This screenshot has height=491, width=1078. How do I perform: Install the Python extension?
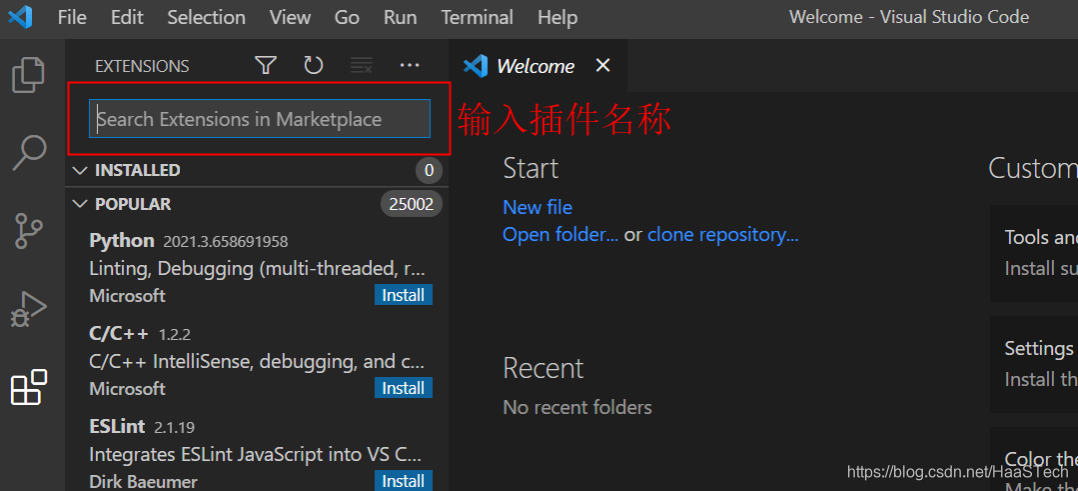(404, 295)
